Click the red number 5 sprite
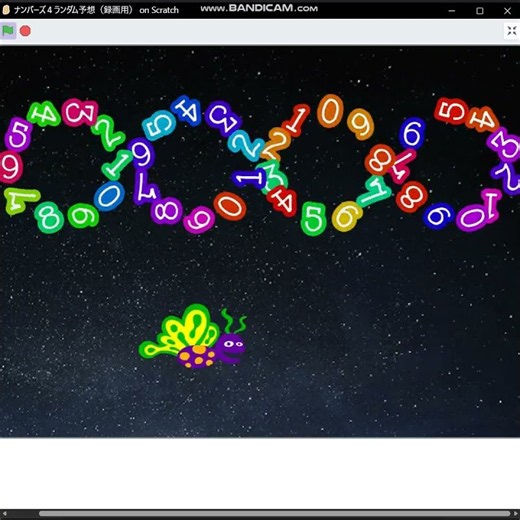This screenshot has height=520, width=520. point(452,111)
